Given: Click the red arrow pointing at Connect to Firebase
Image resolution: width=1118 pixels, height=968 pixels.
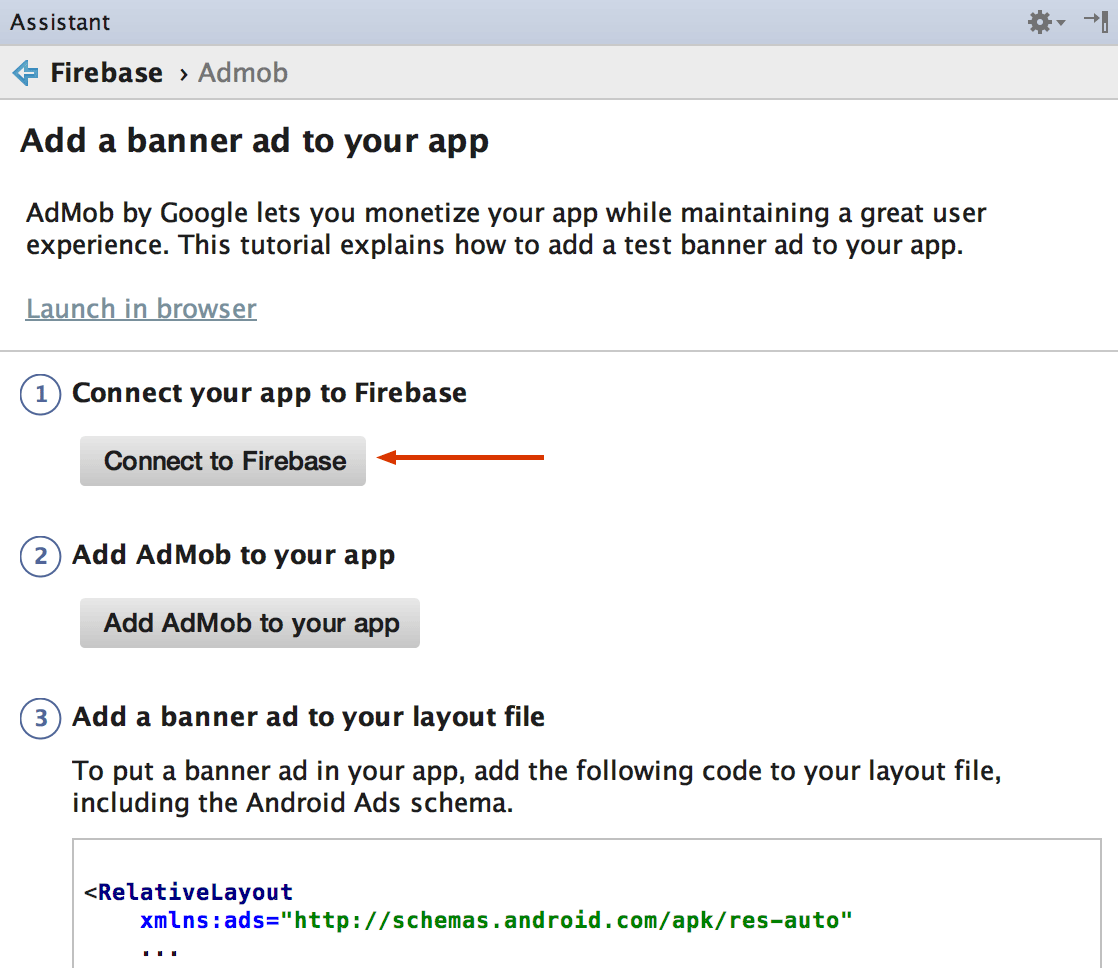Looking at the screenshot, I should pyautogui.click(x=461, y=458).
